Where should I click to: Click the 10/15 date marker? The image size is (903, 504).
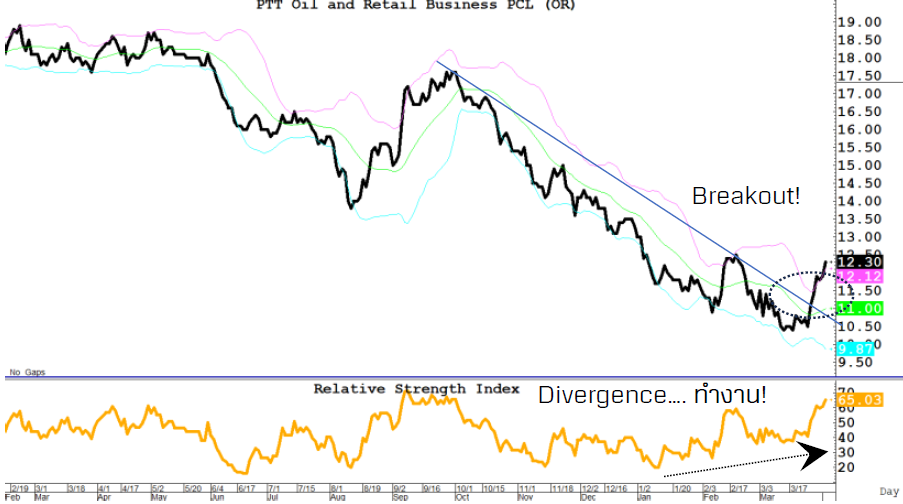pyautogui.click(x=494, y=488)
